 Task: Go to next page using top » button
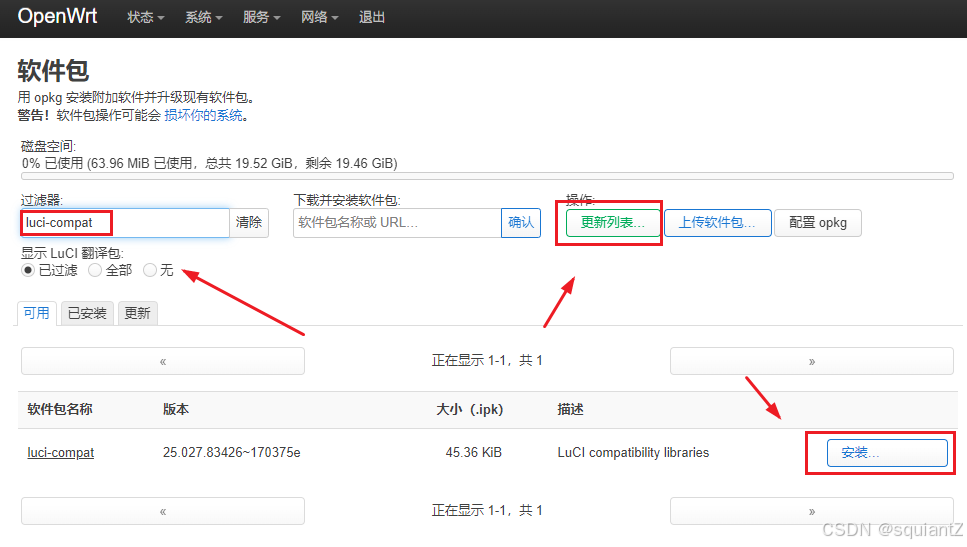(812, 361)
